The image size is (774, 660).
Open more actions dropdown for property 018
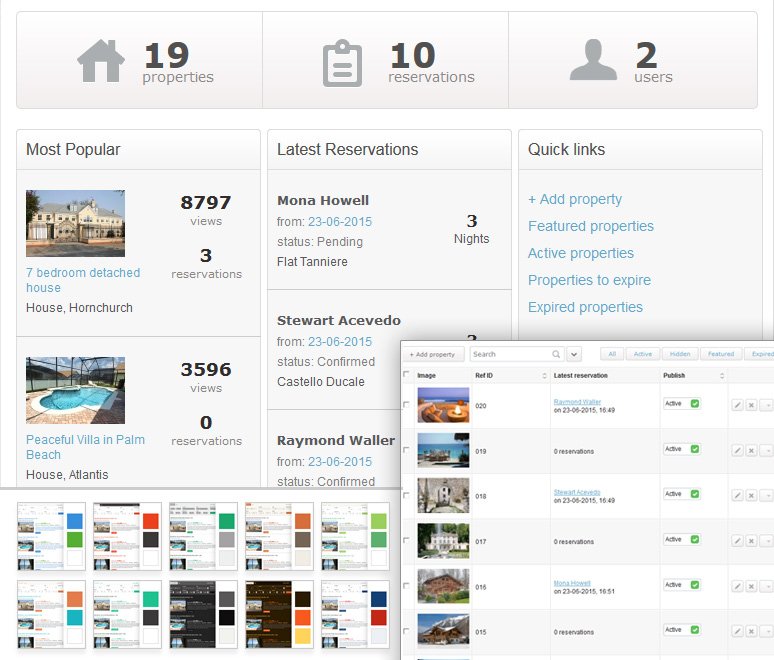click(766, 496)
